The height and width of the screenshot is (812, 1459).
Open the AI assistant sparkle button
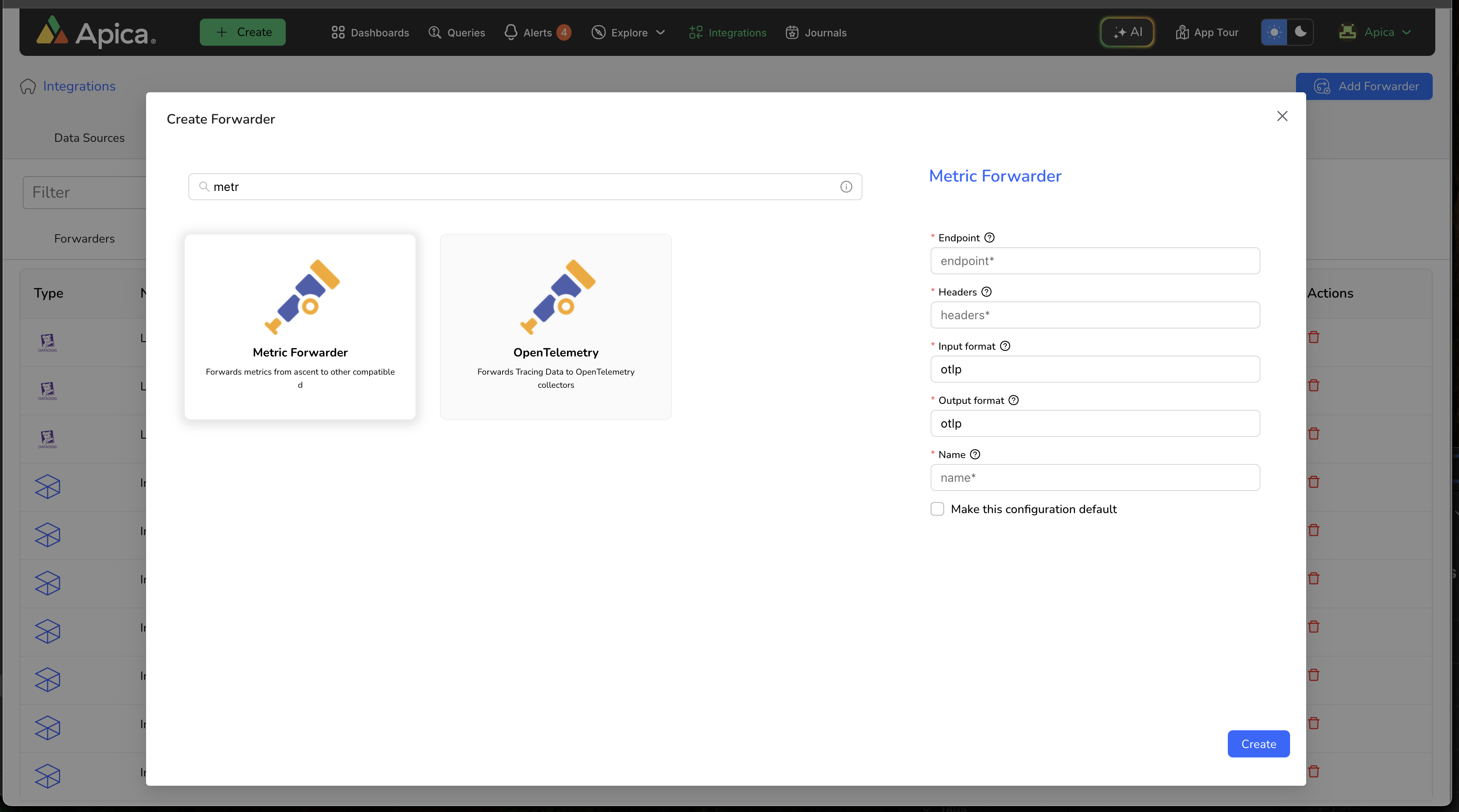point(1127,32)
